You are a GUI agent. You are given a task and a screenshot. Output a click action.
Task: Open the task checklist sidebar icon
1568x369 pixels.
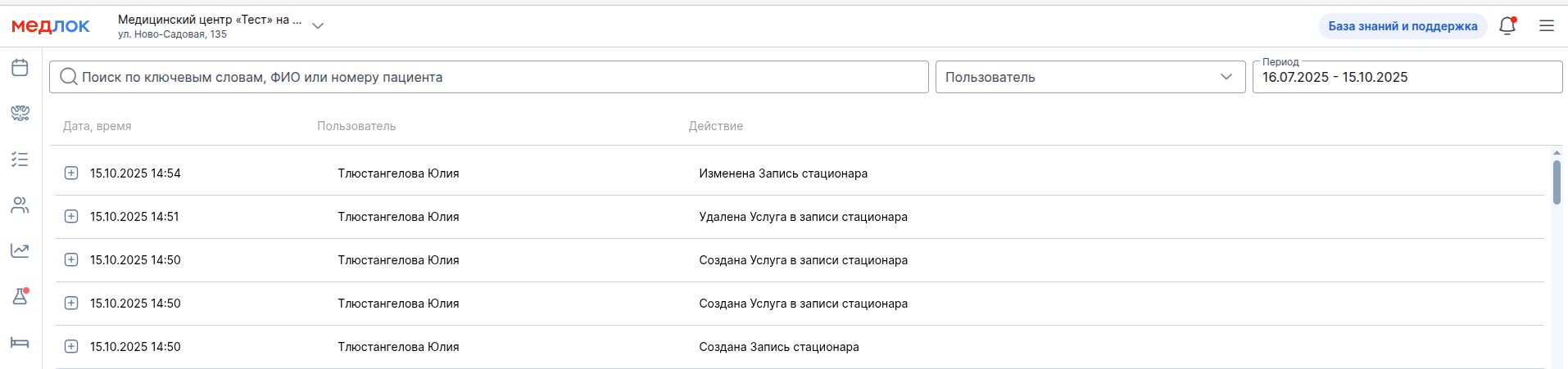click(x=20, y=160)
